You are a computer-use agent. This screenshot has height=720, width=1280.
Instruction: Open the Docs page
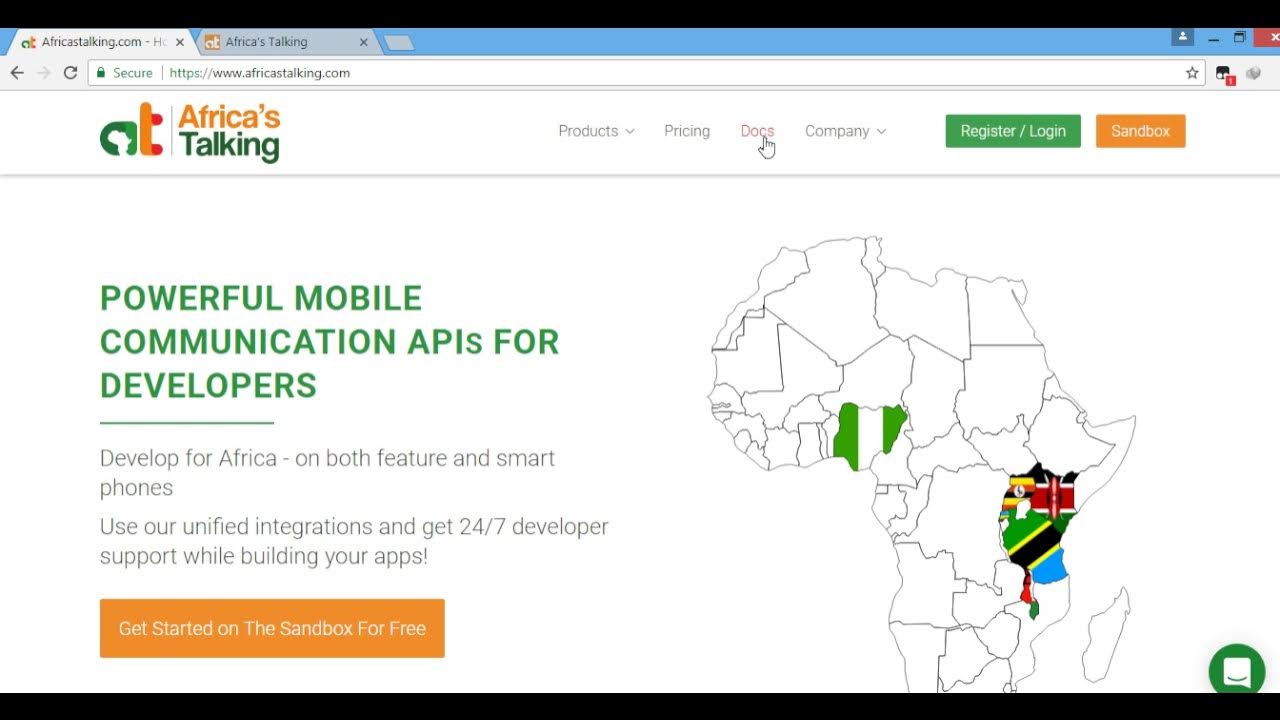tap(757, 131)
